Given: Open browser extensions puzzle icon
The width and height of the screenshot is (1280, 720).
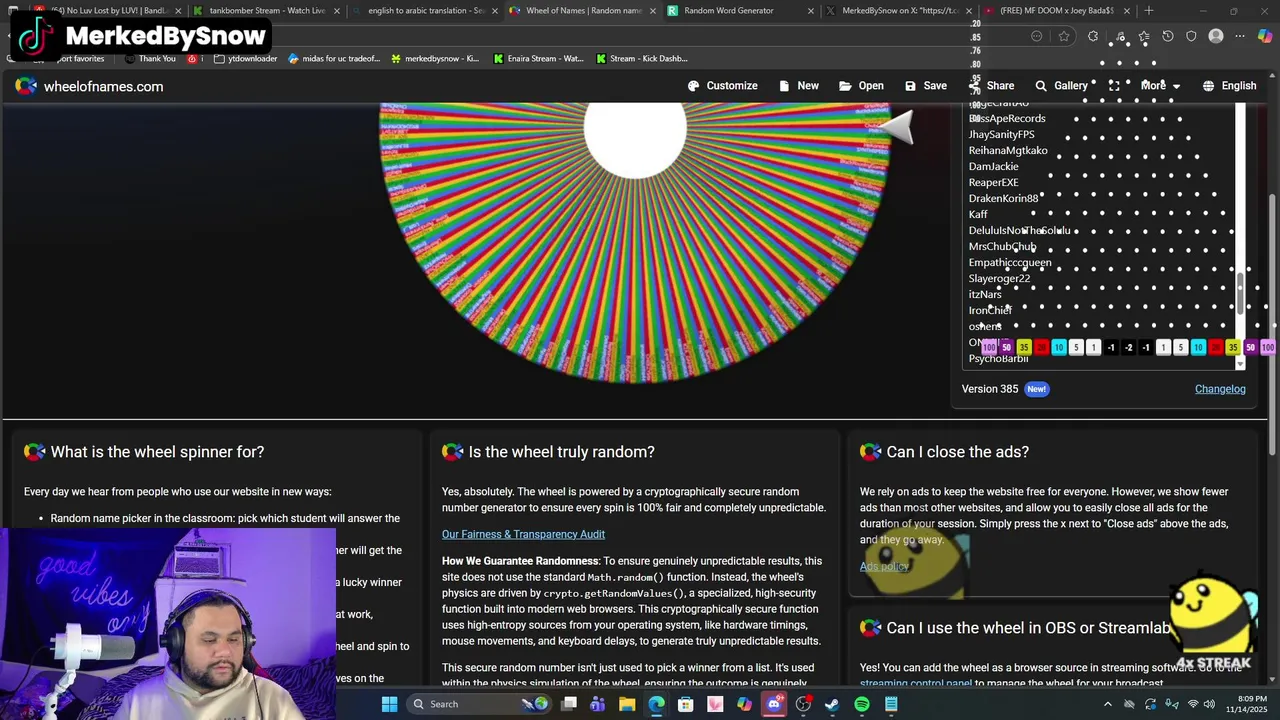Looking at the screenshot, I should (1093, 36).
